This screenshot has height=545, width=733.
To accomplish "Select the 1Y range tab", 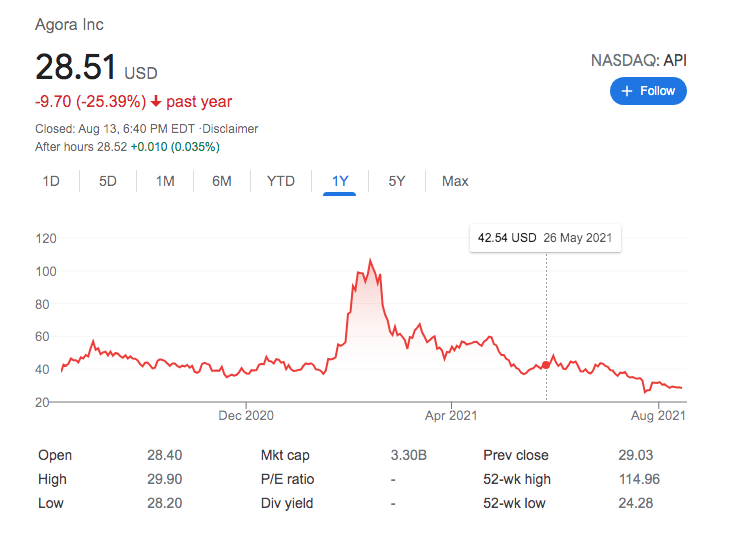I will [340, 181].
